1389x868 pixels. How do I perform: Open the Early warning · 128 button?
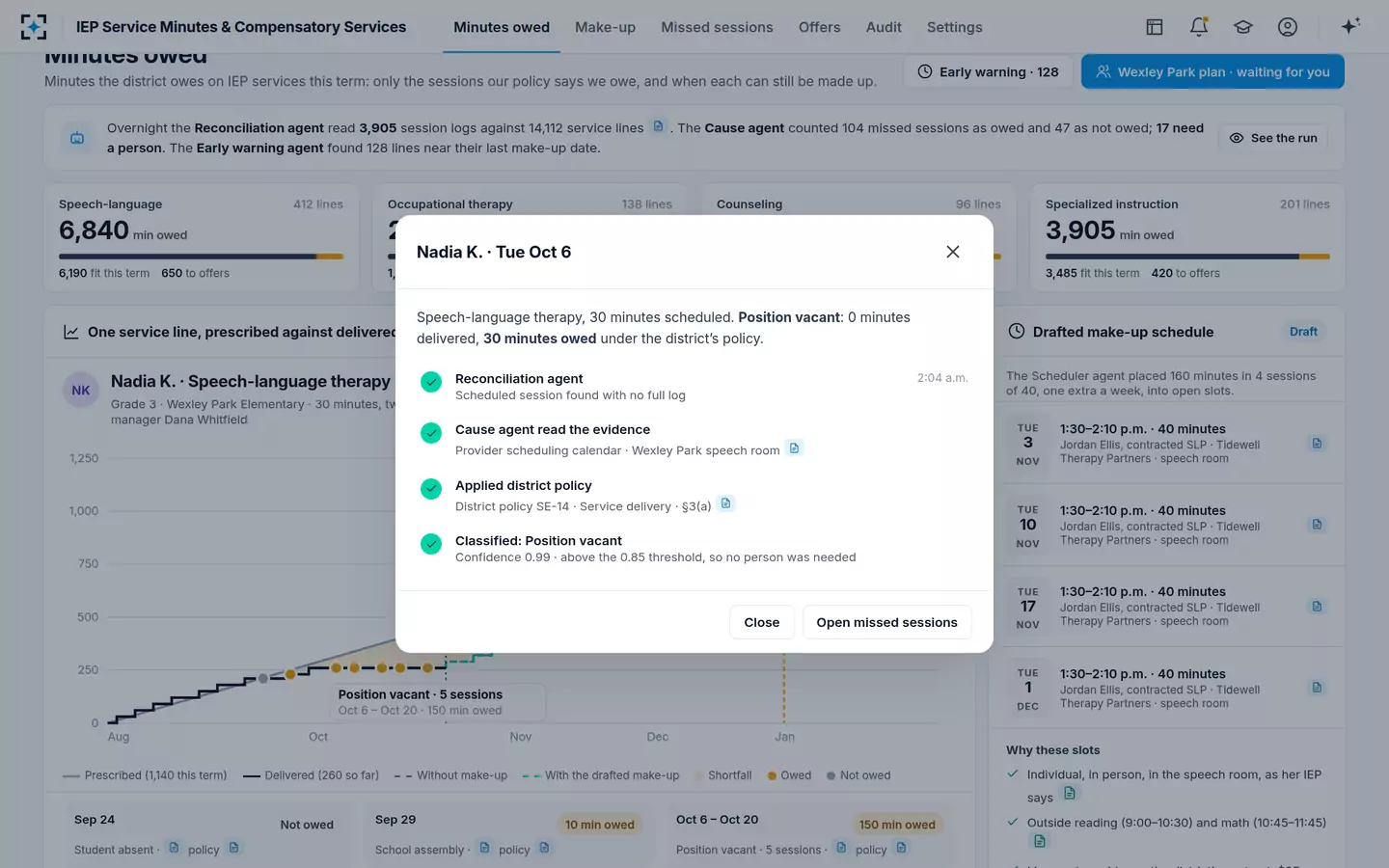click(988, 71)
